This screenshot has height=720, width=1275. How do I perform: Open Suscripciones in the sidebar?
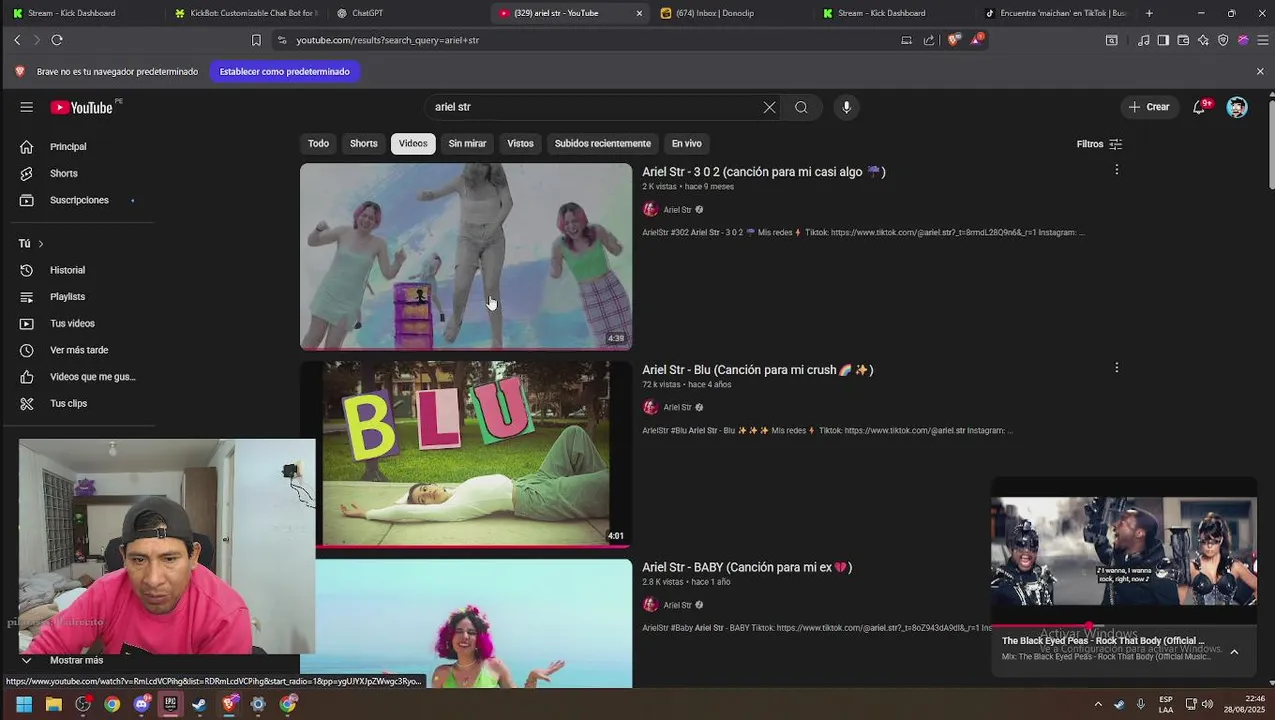80,200
